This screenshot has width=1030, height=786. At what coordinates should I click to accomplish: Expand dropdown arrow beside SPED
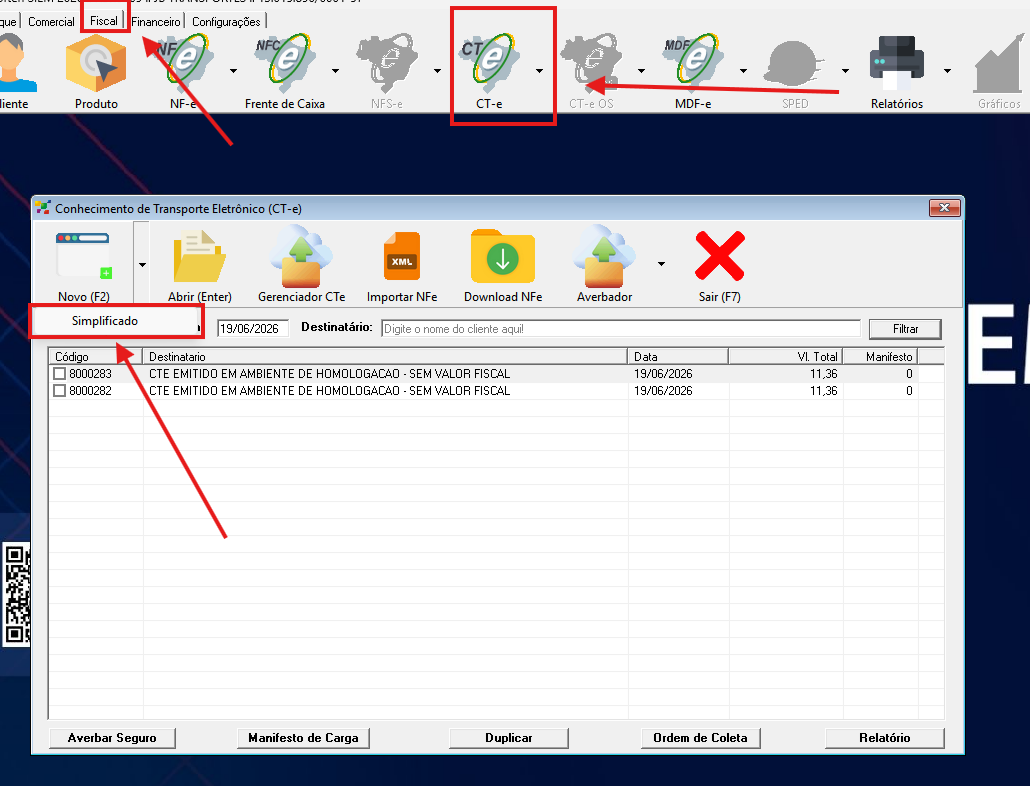845,70
